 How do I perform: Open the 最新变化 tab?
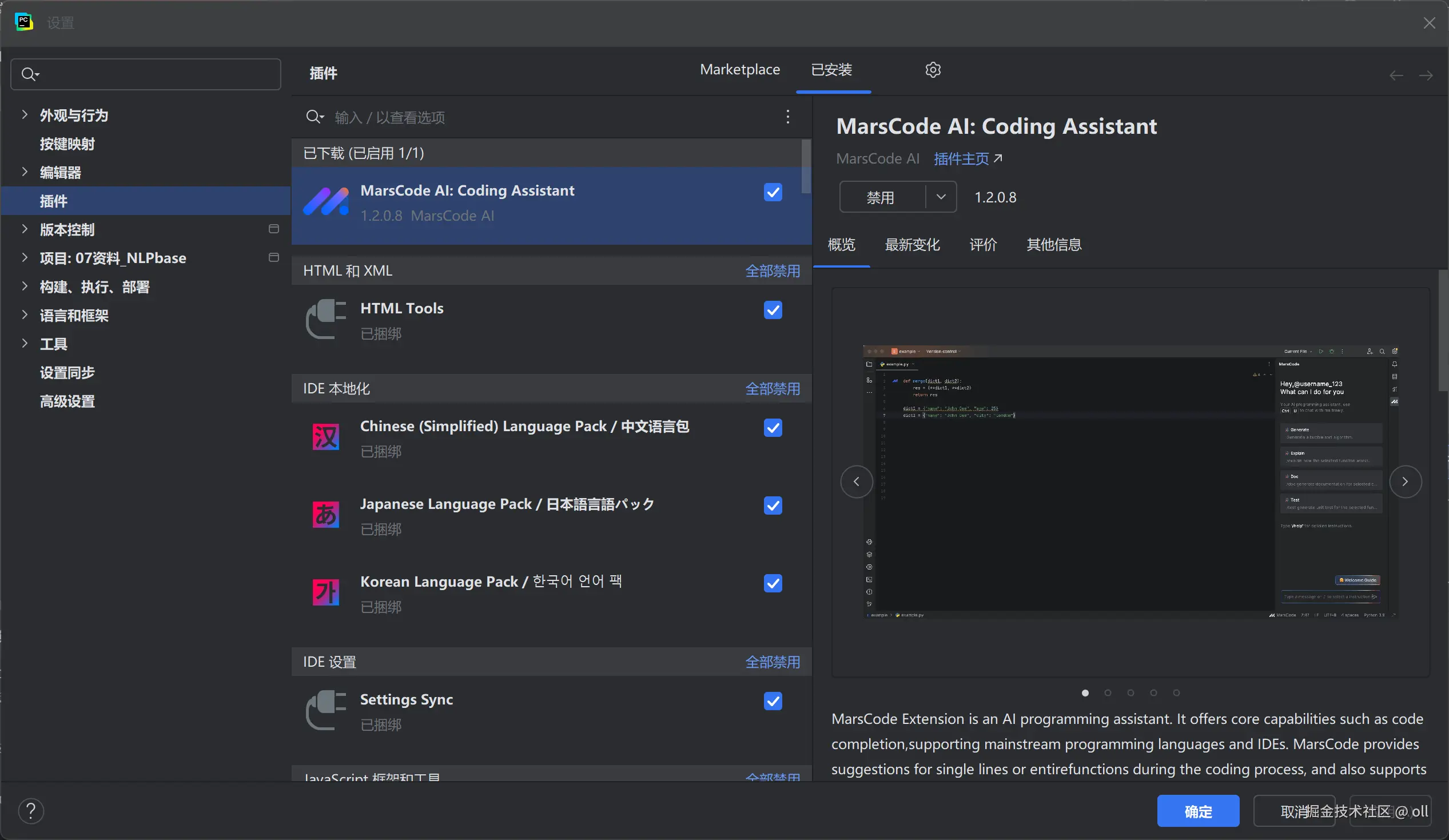(912, 244)
